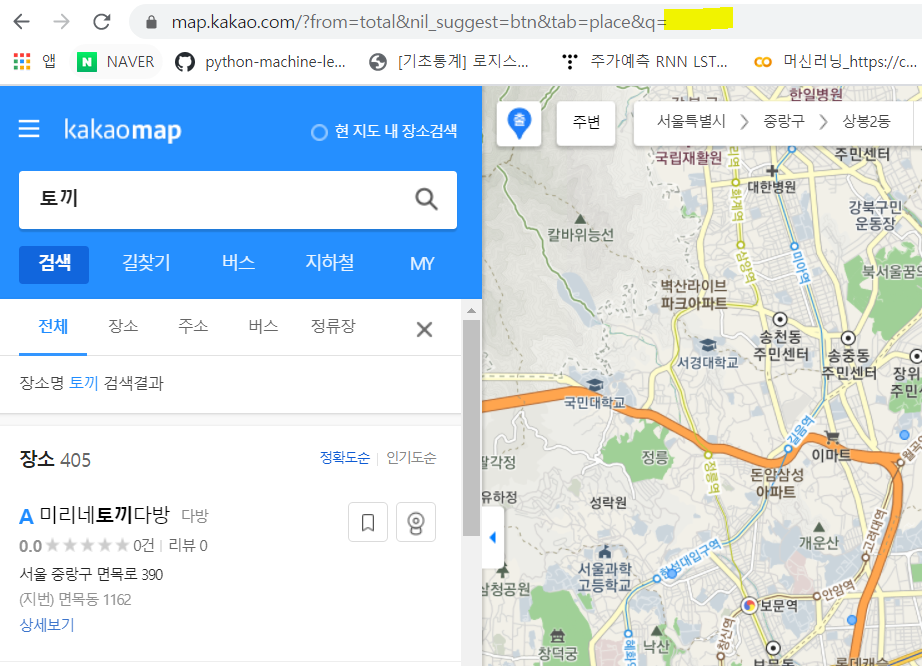Image resolution: width=922 pixels, height=666 pixels.
Task: Open the 미리네토끼다방 result title
Action: click(105, 515)
